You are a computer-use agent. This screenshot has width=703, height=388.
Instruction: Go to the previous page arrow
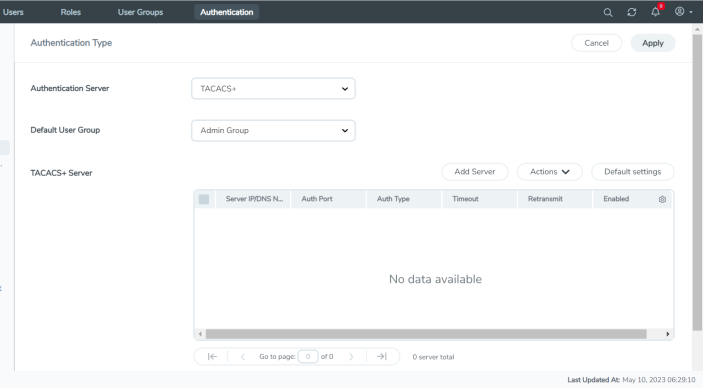tap(243, 357)
